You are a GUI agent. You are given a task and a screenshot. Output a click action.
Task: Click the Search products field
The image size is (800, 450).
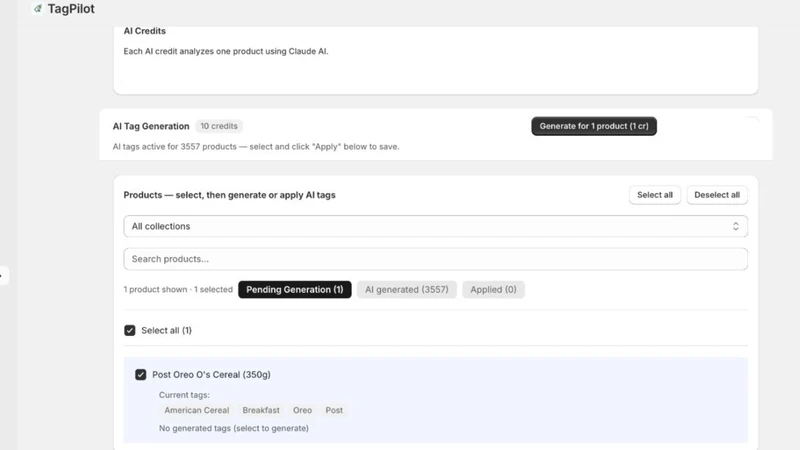tap(435, 259)
